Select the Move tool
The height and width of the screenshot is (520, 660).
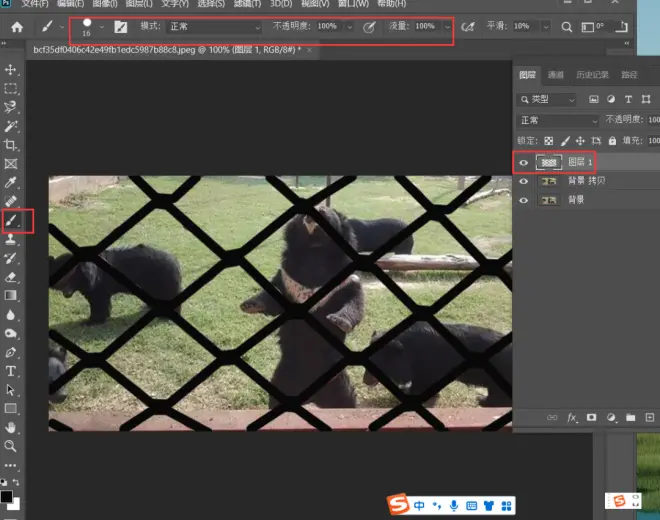[x=11, y=69]
